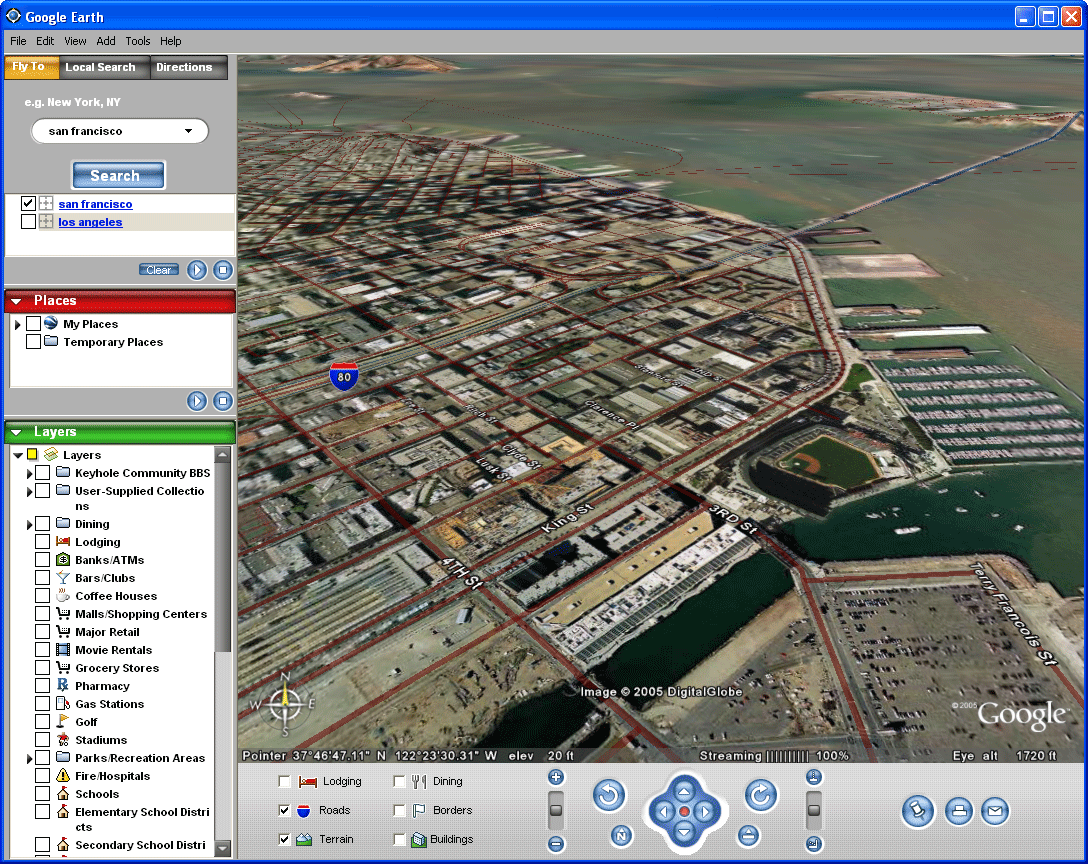Expand the Dining layer folder
Image resolution: width=1088 pixels, height=864 pixels.
(29, 524)
